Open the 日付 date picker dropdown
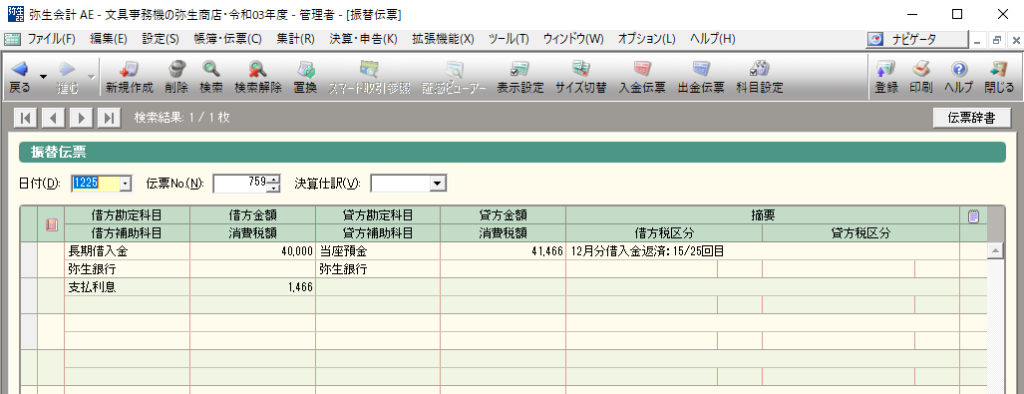 [x=126, y=184]
